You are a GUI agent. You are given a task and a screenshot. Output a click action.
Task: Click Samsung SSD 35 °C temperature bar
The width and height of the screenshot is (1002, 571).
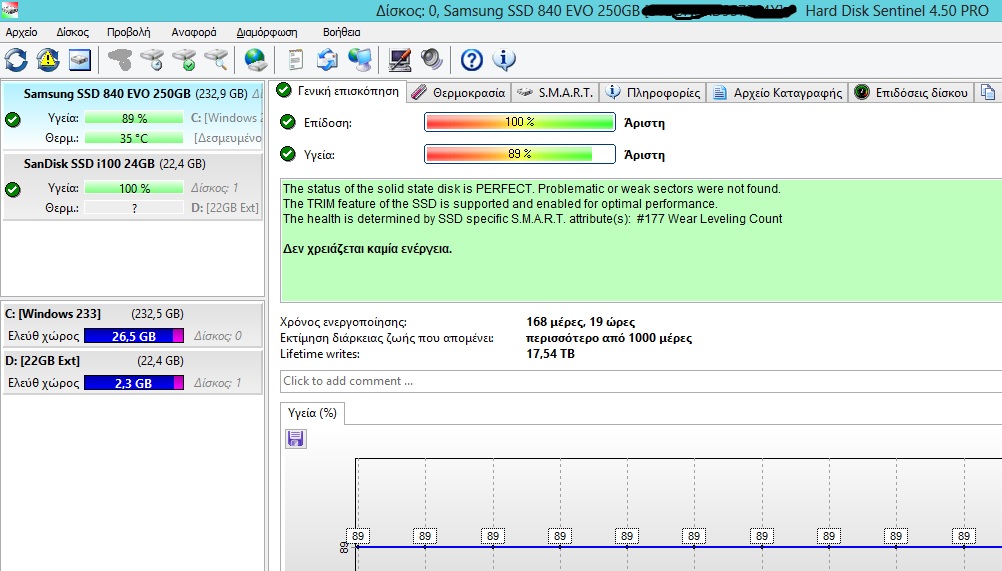pyautogui.click(x=134, y=138)
